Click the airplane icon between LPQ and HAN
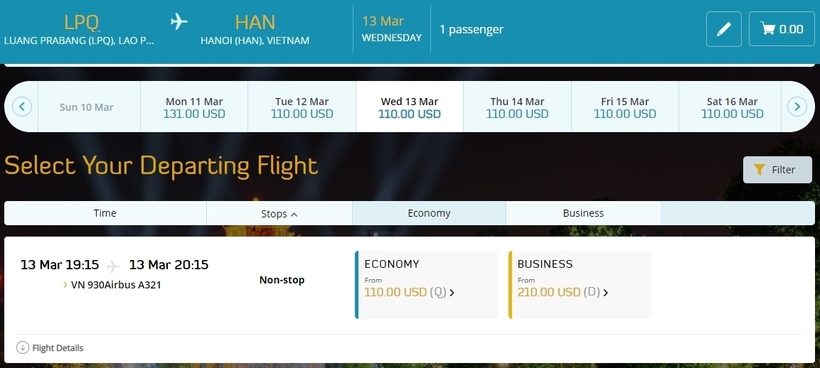Image resolution: width=820 pixels, height=368 pixels. pyautogui.click(x=179, y=22)
